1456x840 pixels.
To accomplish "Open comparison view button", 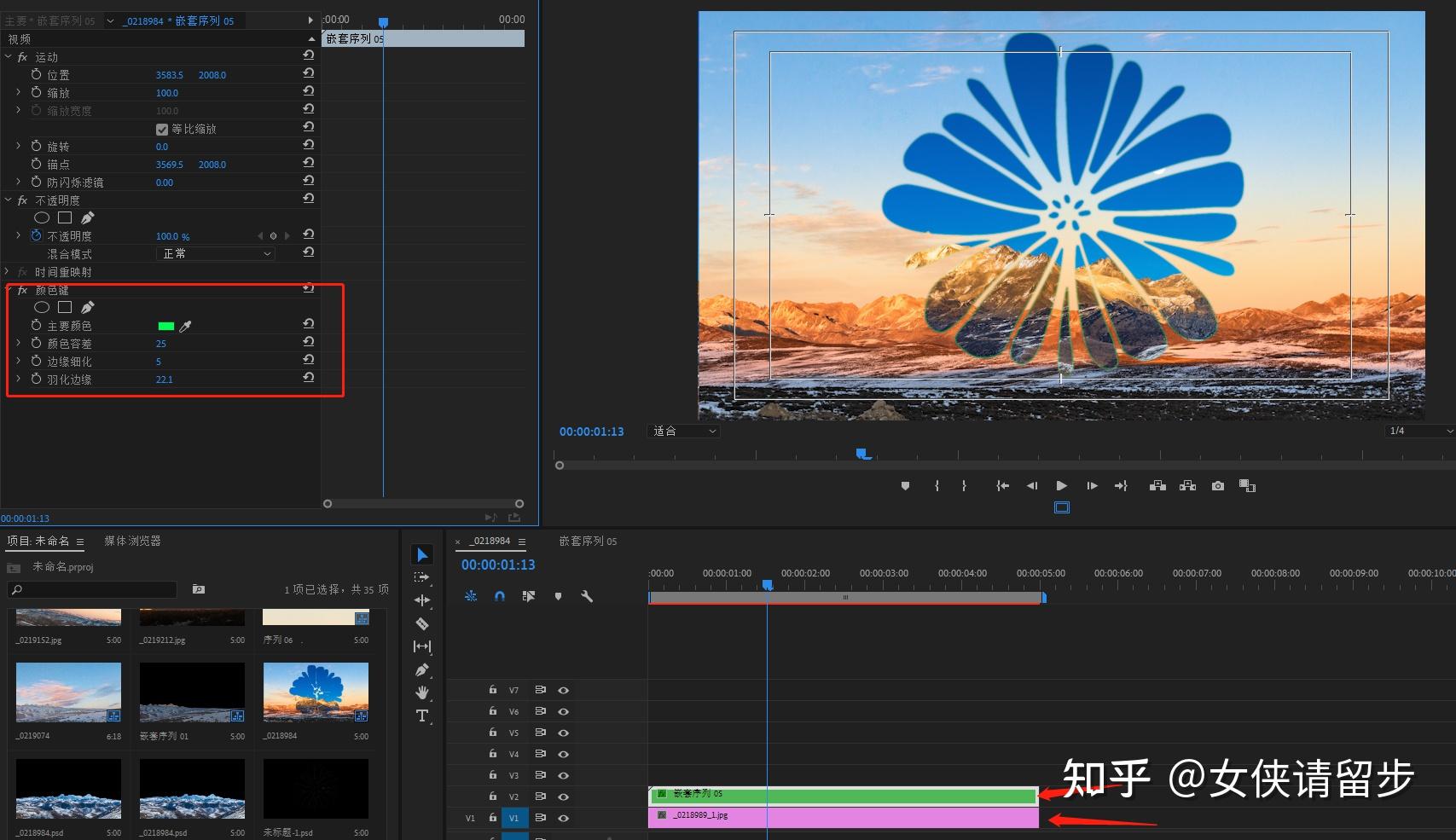I will click(x=1247, y=486).
